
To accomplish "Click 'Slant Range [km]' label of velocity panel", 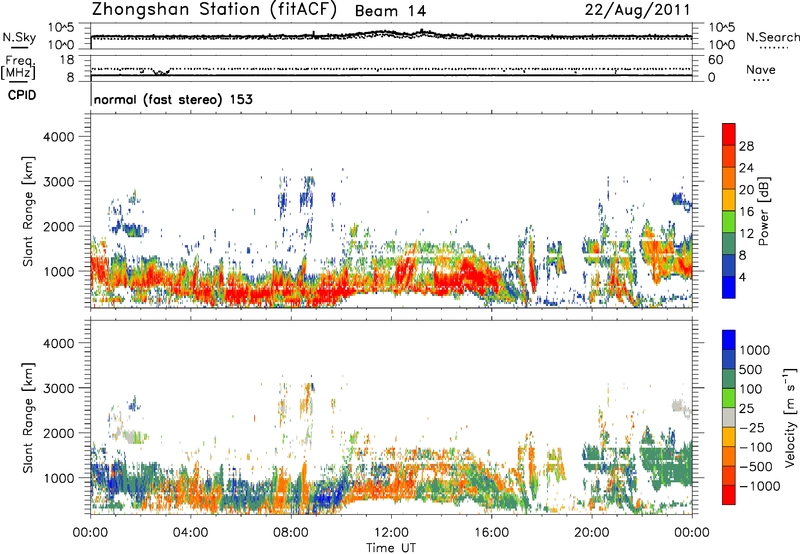I will tap(29, 417).
